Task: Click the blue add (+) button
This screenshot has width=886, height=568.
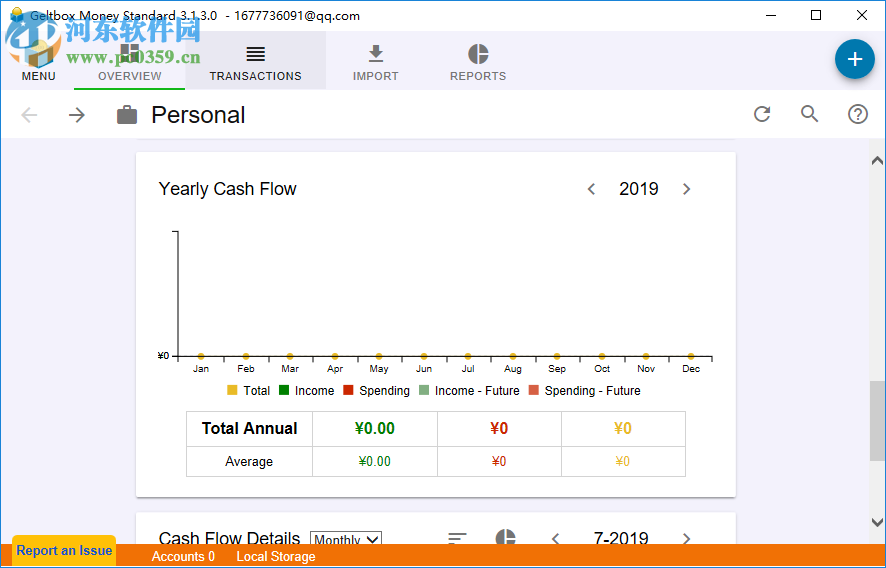Action: coord(855,59)
